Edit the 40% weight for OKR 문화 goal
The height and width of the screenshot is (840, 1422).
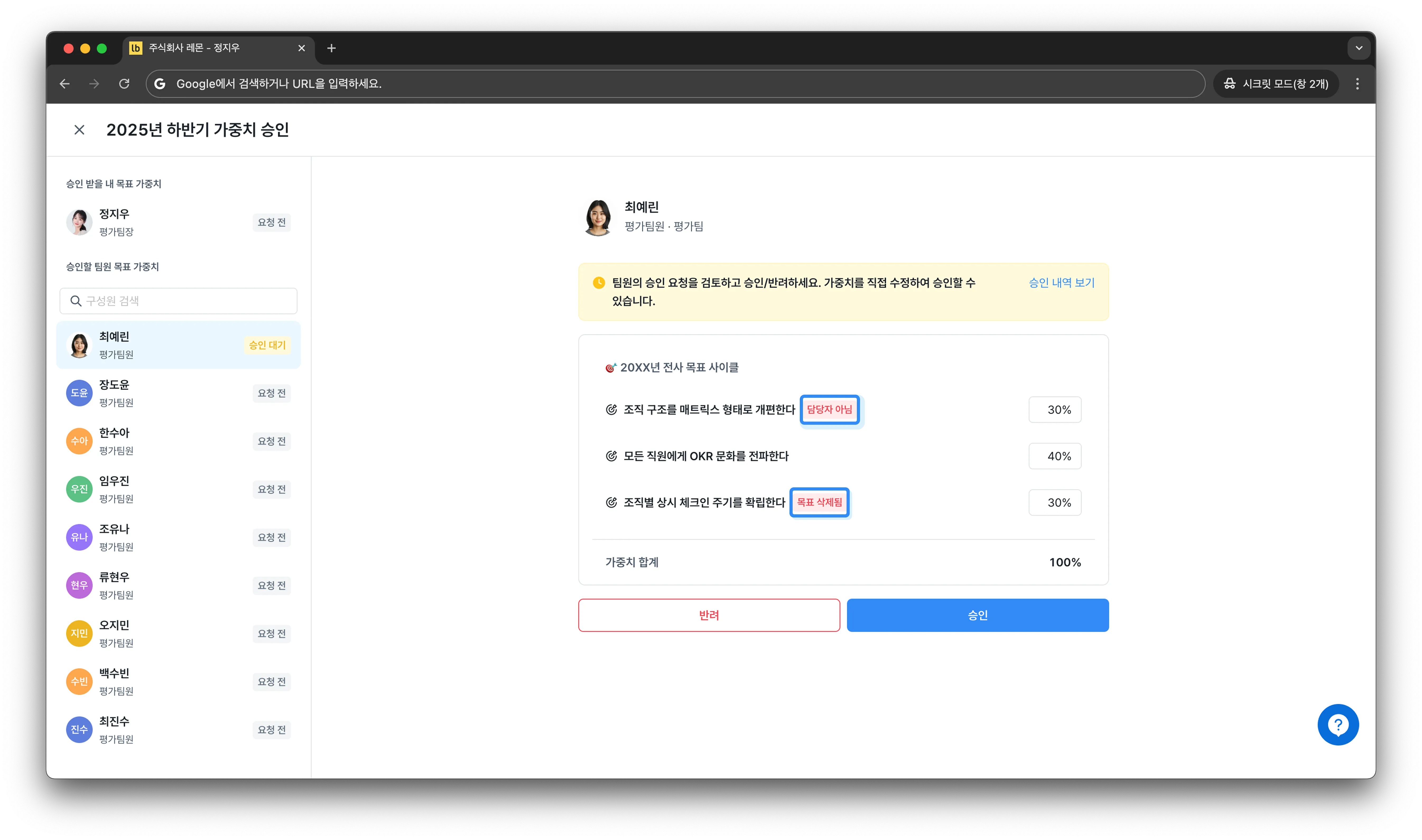click(1055, 456)
